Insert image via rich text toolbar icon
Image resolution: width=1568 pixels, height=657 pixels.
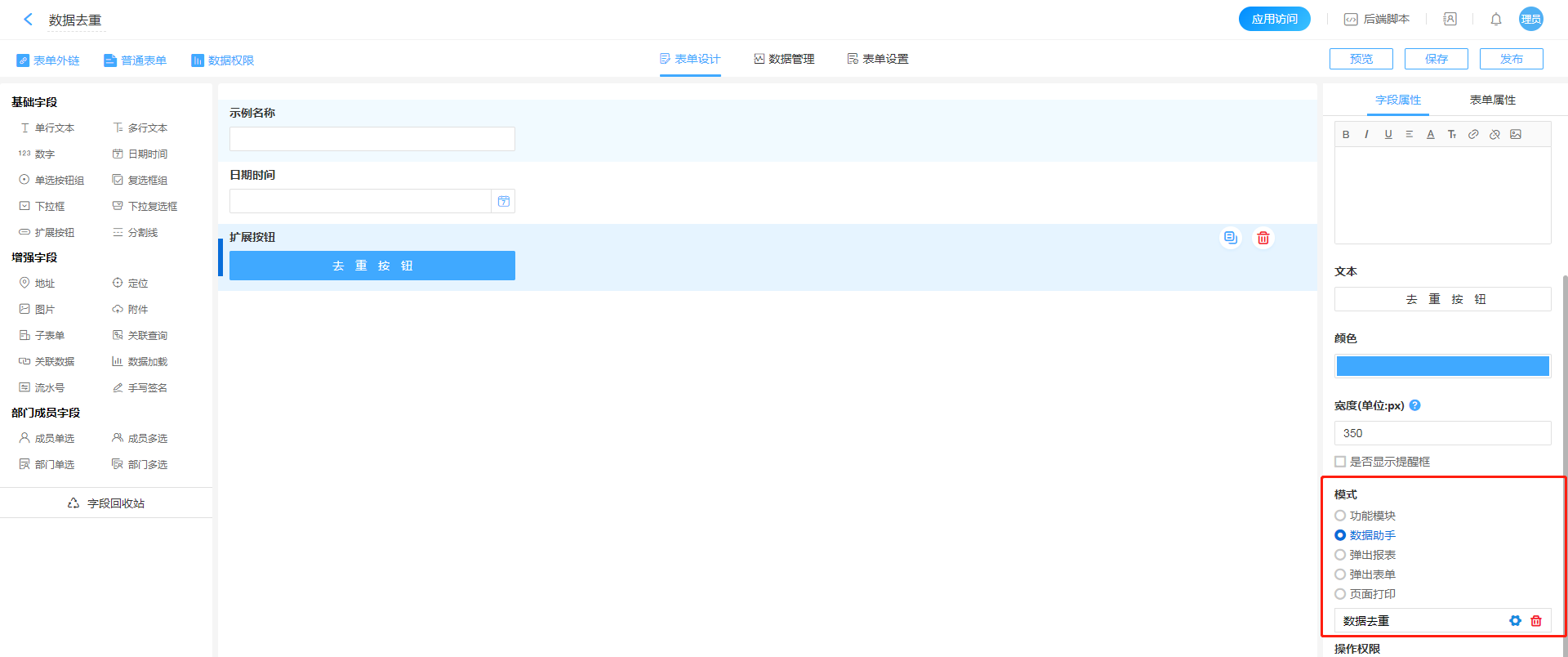click(x=1516, y=135)
